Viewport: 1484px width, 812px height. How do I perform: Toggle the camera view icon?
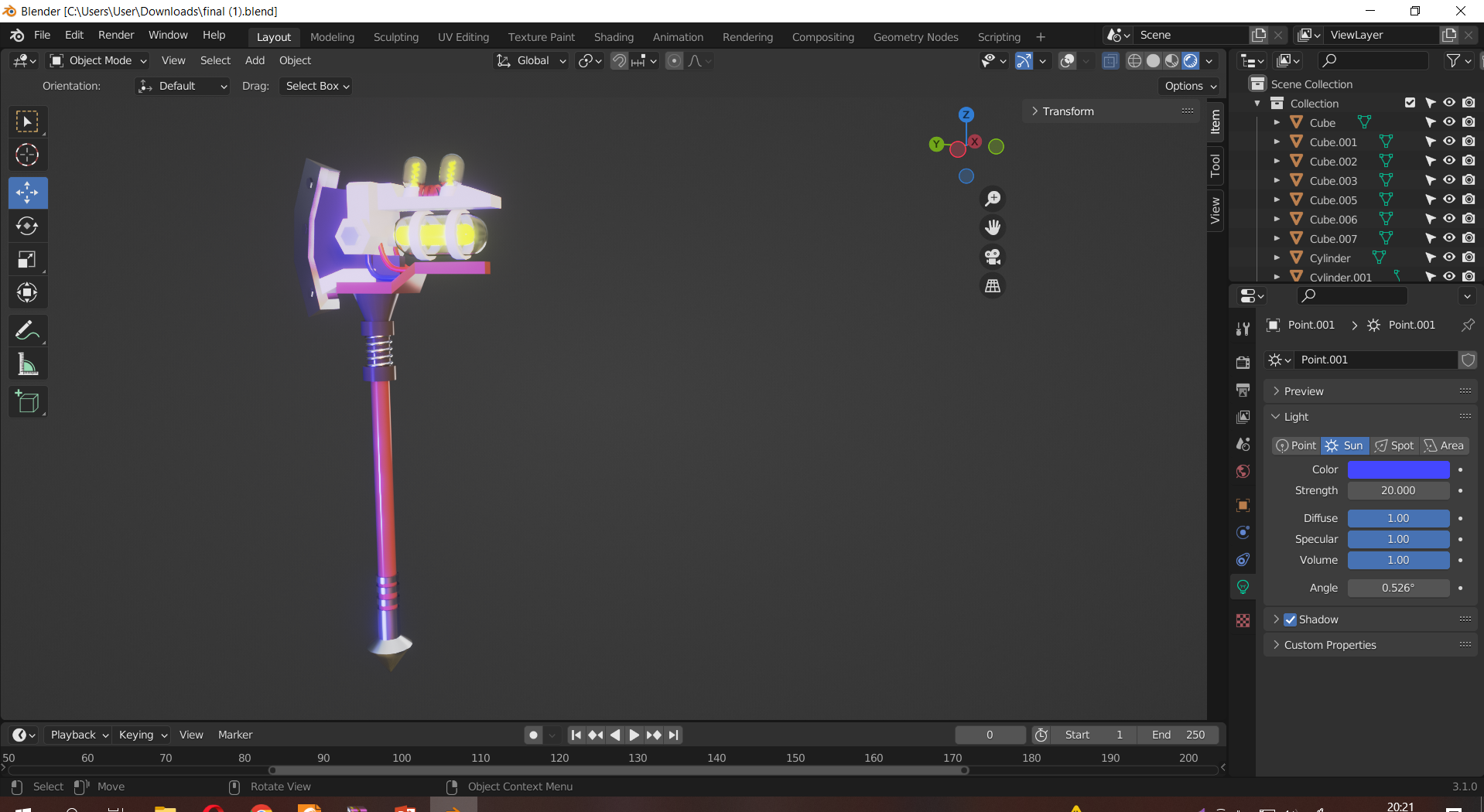point(993,257)
